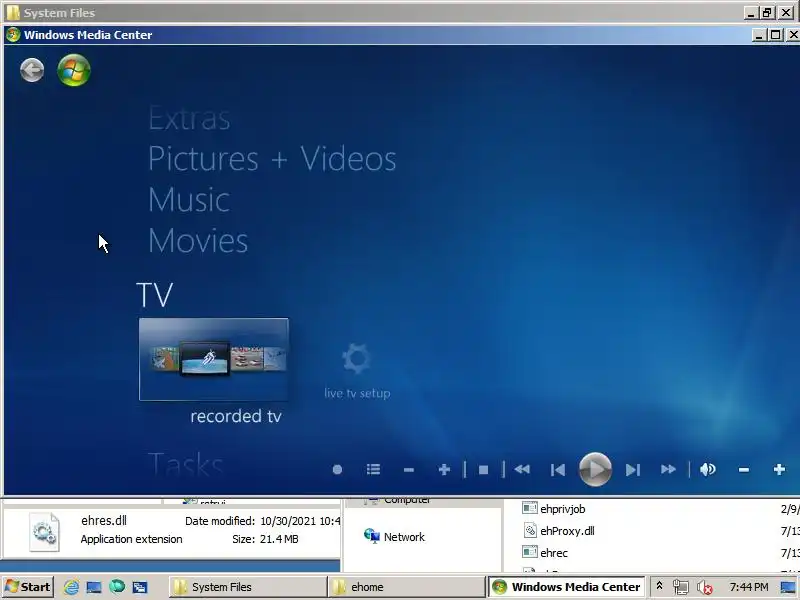Click channel down minus button

409,470
